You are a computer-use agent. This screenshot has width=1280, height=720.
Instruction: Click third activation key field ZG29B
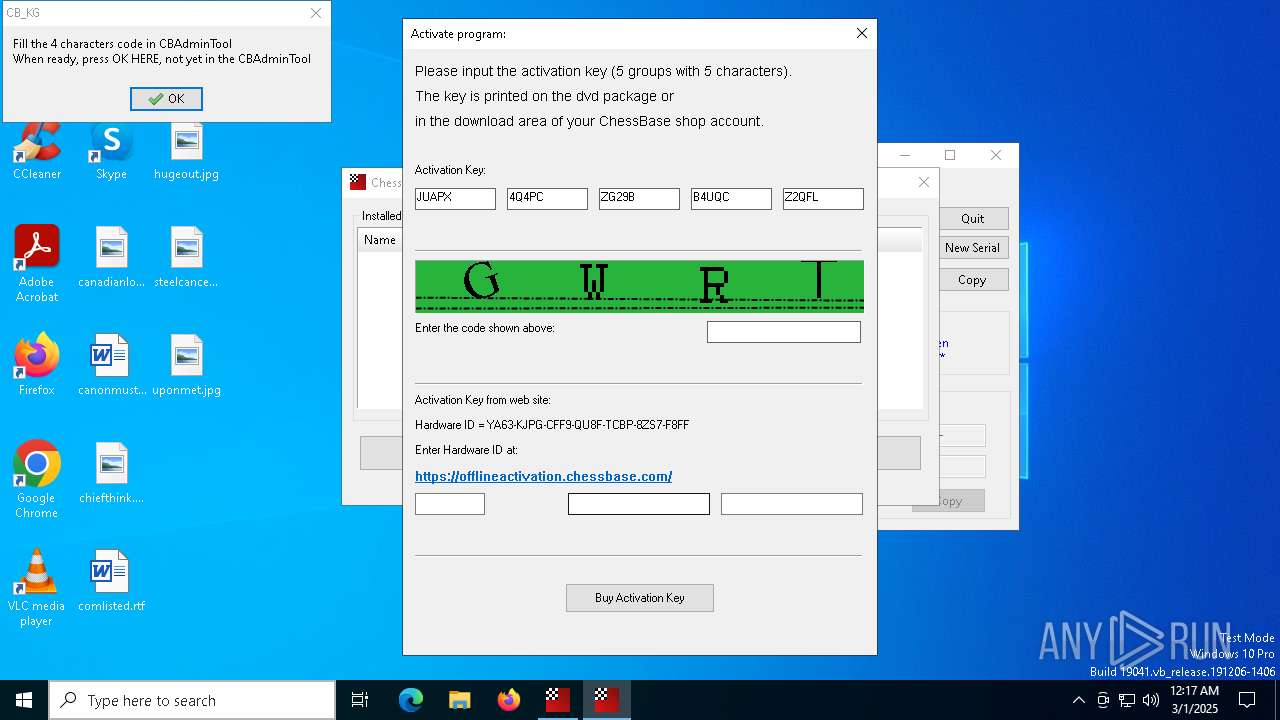click(639, 199)
